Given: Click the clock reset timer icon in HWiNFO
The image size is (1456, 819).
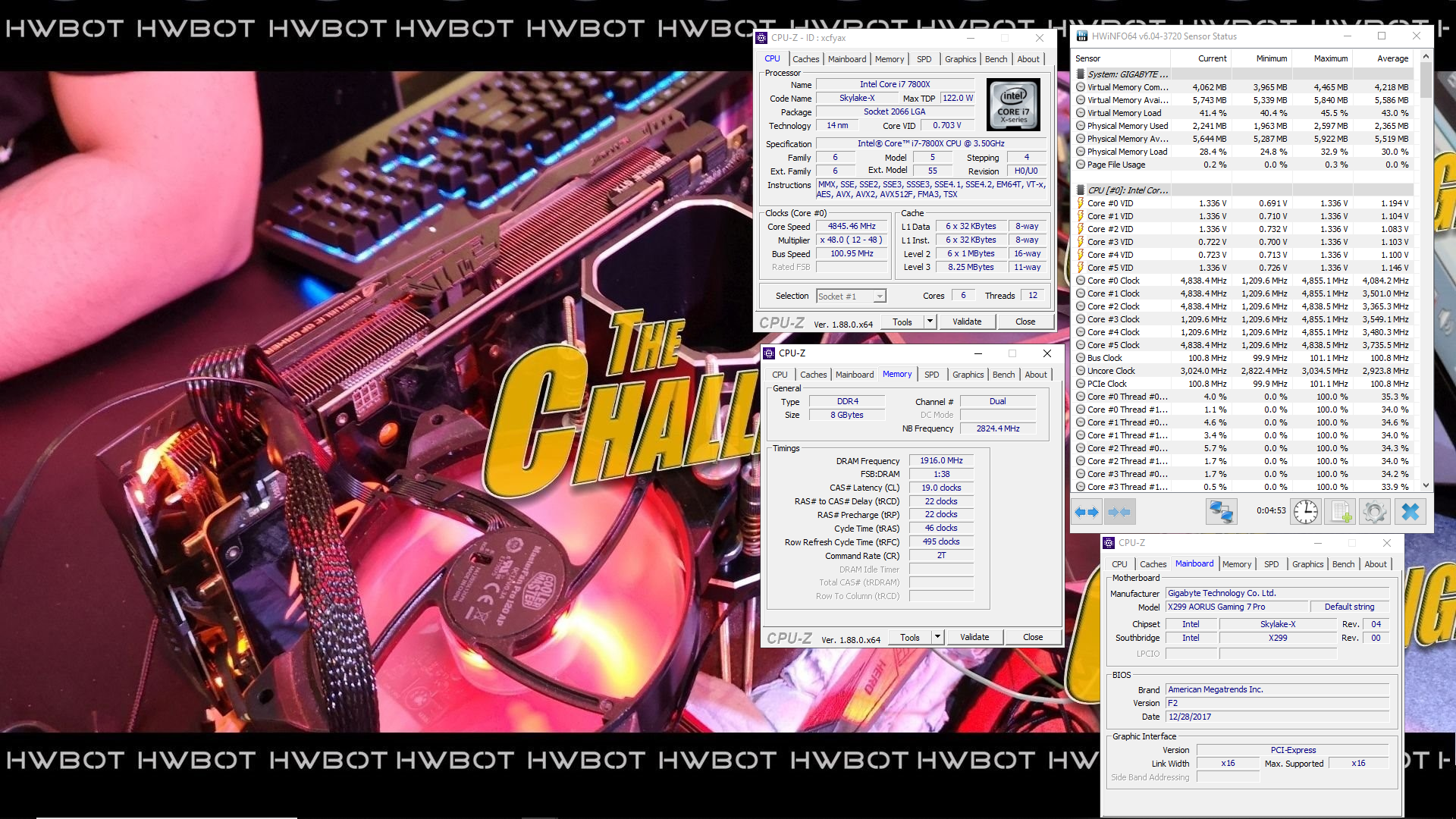Looking at the screenshot, I should pyautogui.click(x=1305, y=512).
